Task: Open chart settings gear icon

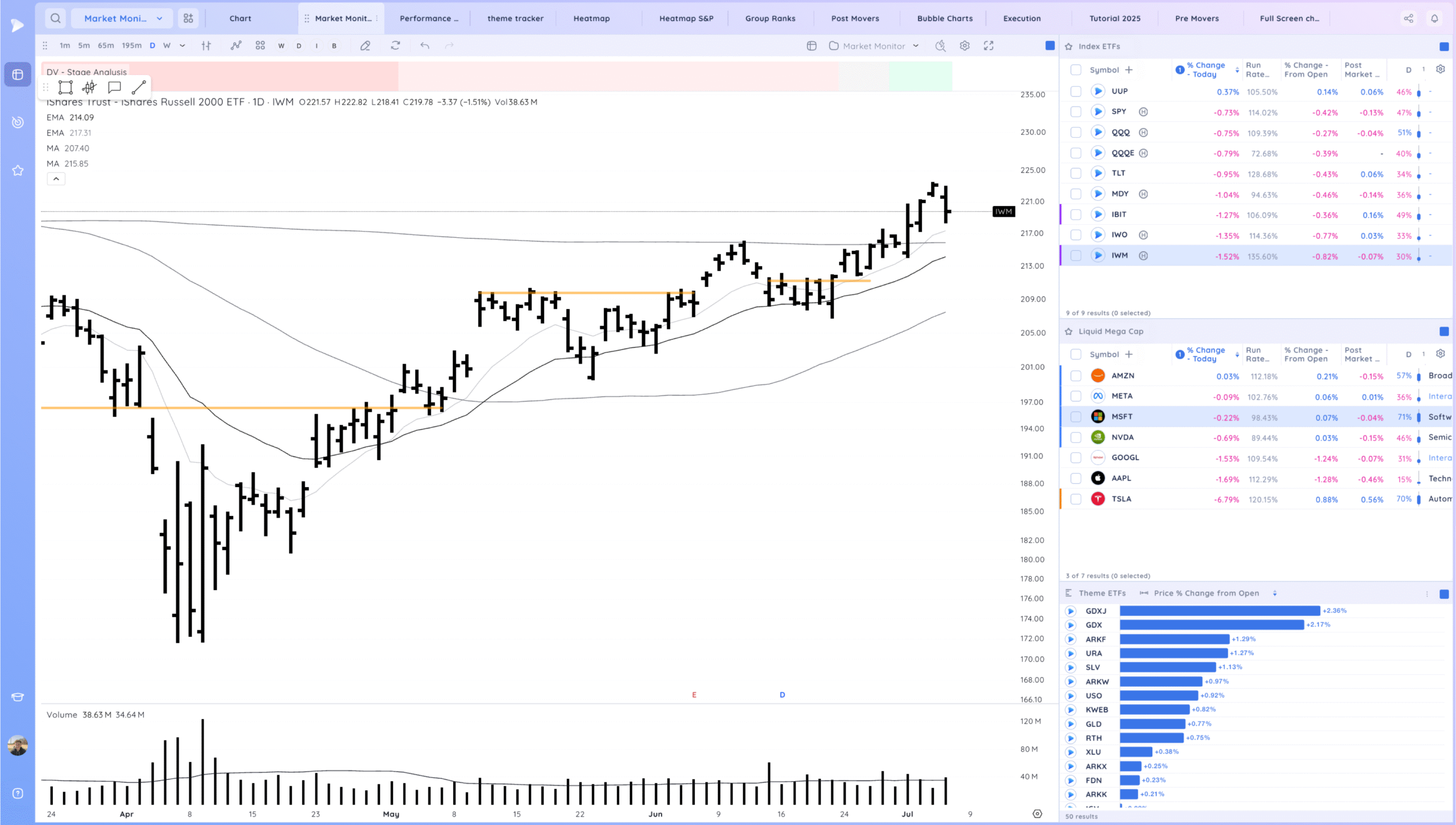Action: click(965, 46)
